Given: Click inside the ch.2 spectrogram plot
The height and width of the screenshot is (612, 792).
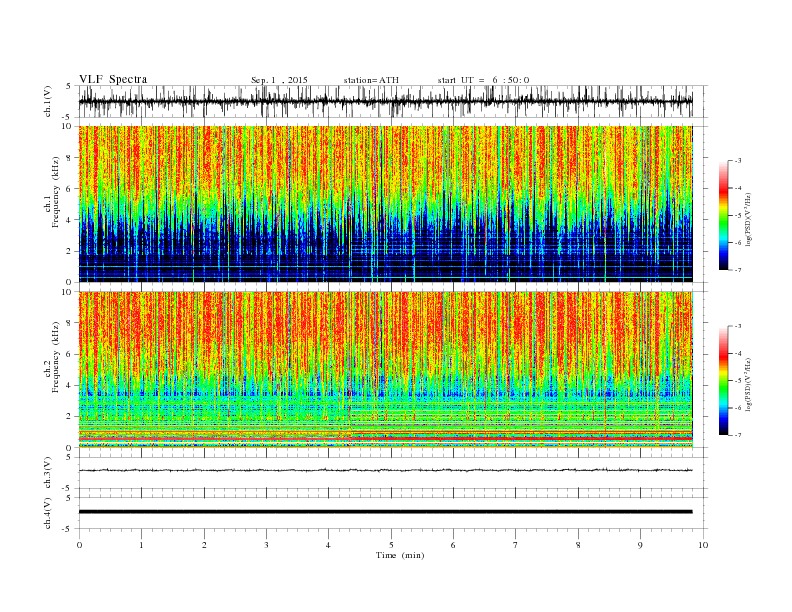Looking at the screenshot, I should coord(385,369).
